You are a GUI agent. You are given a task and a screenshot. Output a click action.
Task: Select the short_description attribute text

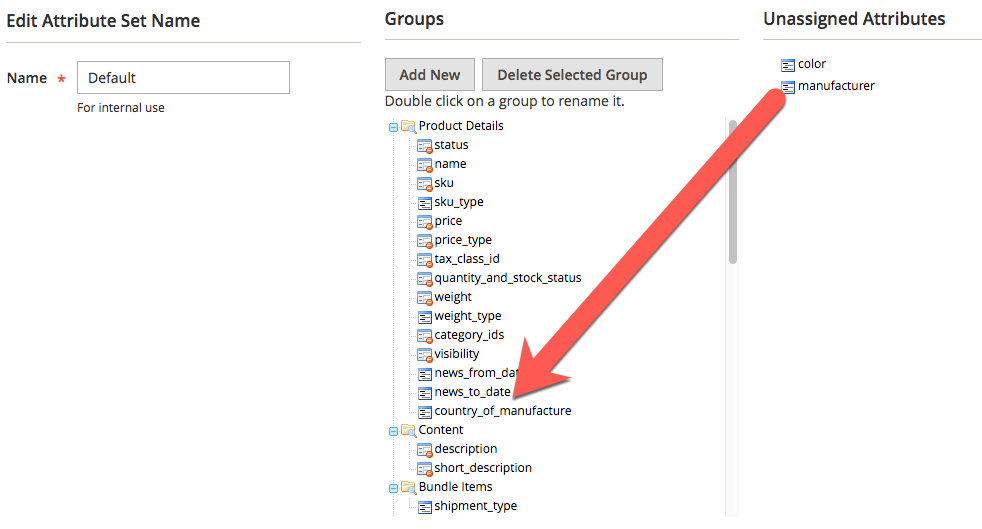pos(483,468)
